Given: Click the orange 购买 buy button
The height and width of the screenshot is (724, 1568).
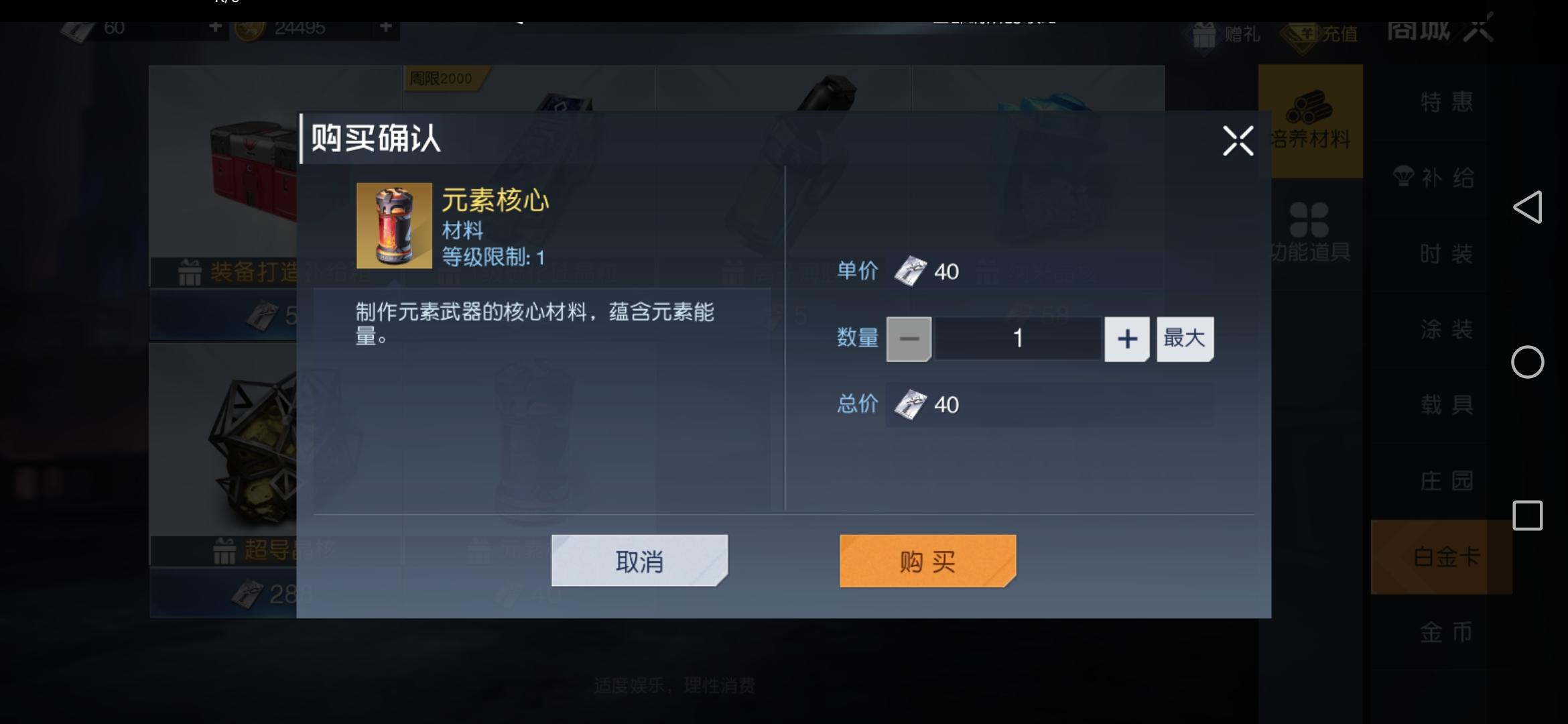Looking at the screenshot, I should [x=928, y=561].
